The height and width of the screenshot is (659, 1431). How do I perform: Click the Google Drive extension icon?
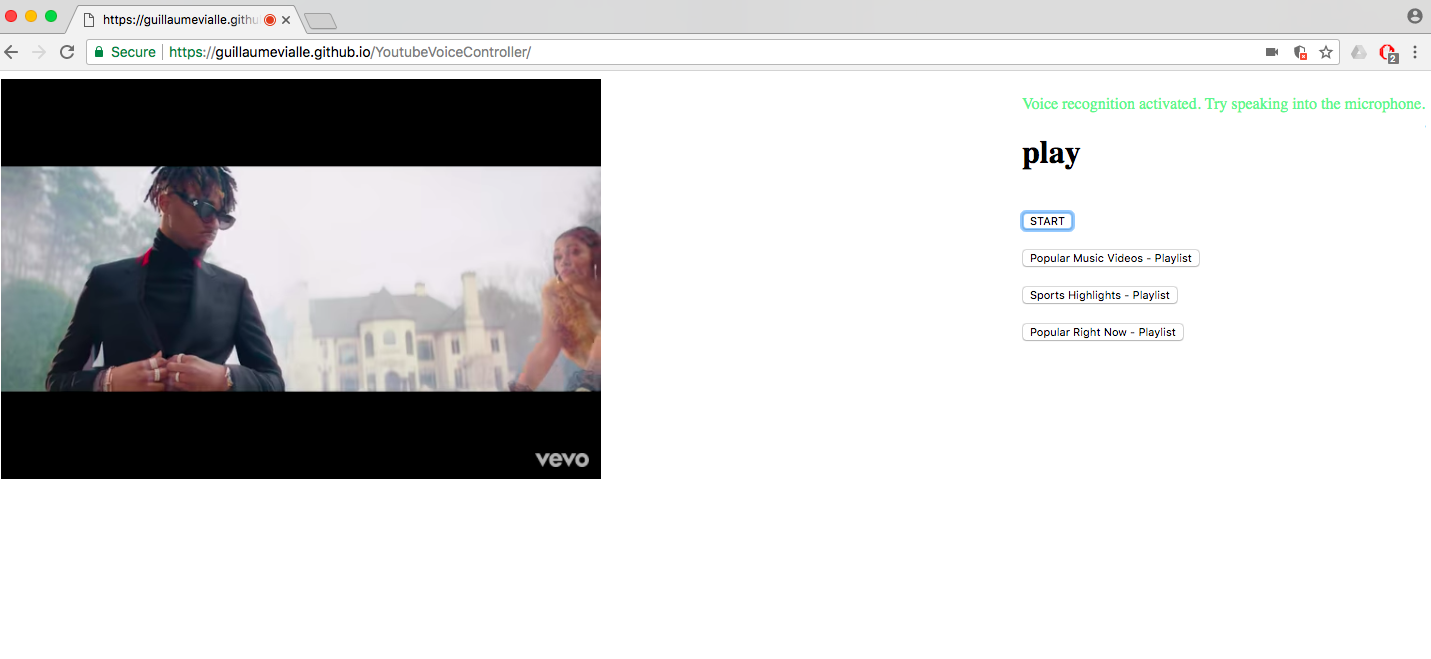[x=1359, y=52]
